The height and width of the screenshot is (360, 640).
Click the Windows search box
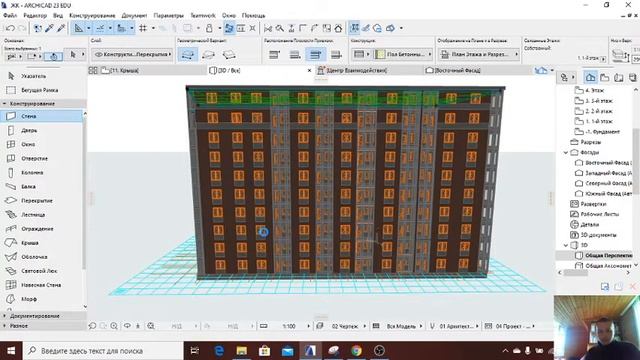coord(103,351)
